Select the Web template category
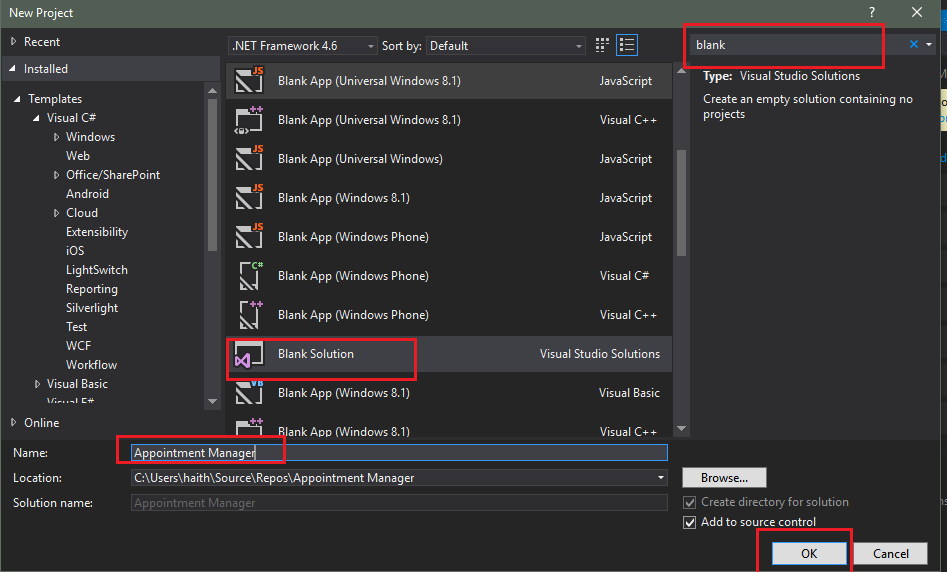The image size is (947, 572). pyautogui.click(x=78, y=156)
